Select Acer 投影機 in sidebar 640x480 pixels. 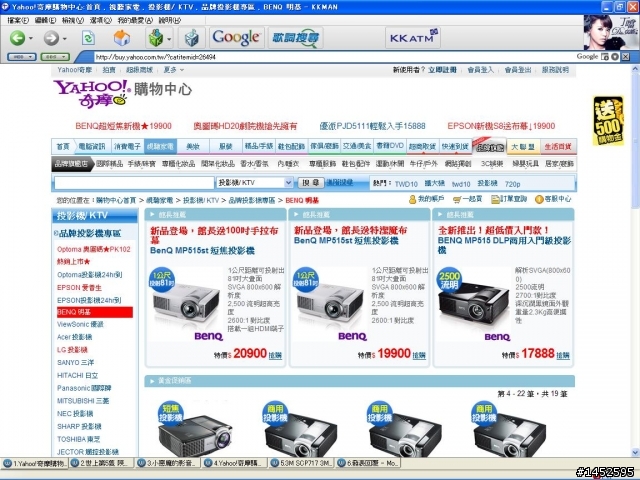click(75, 337)
